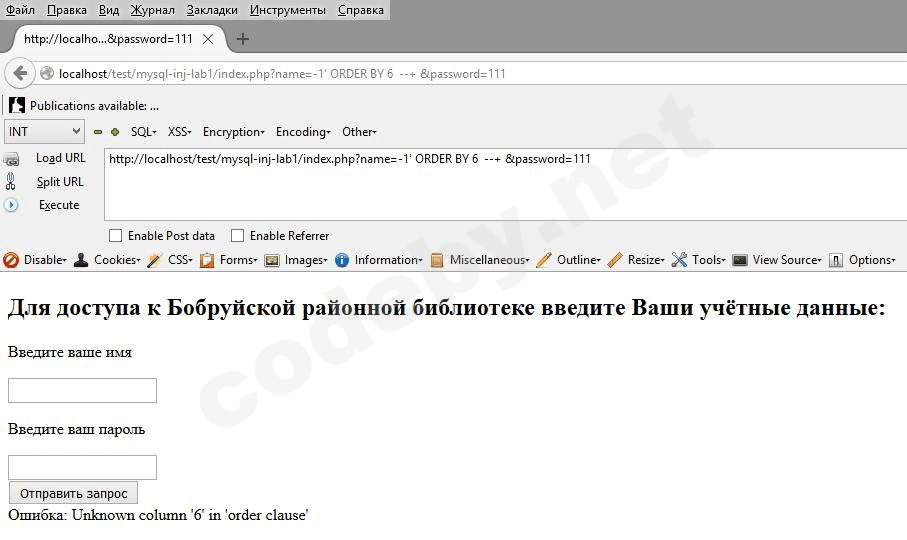Screen dimensions: 907x540
Task: Open the Инструменты menu
Action: point(287,10)
